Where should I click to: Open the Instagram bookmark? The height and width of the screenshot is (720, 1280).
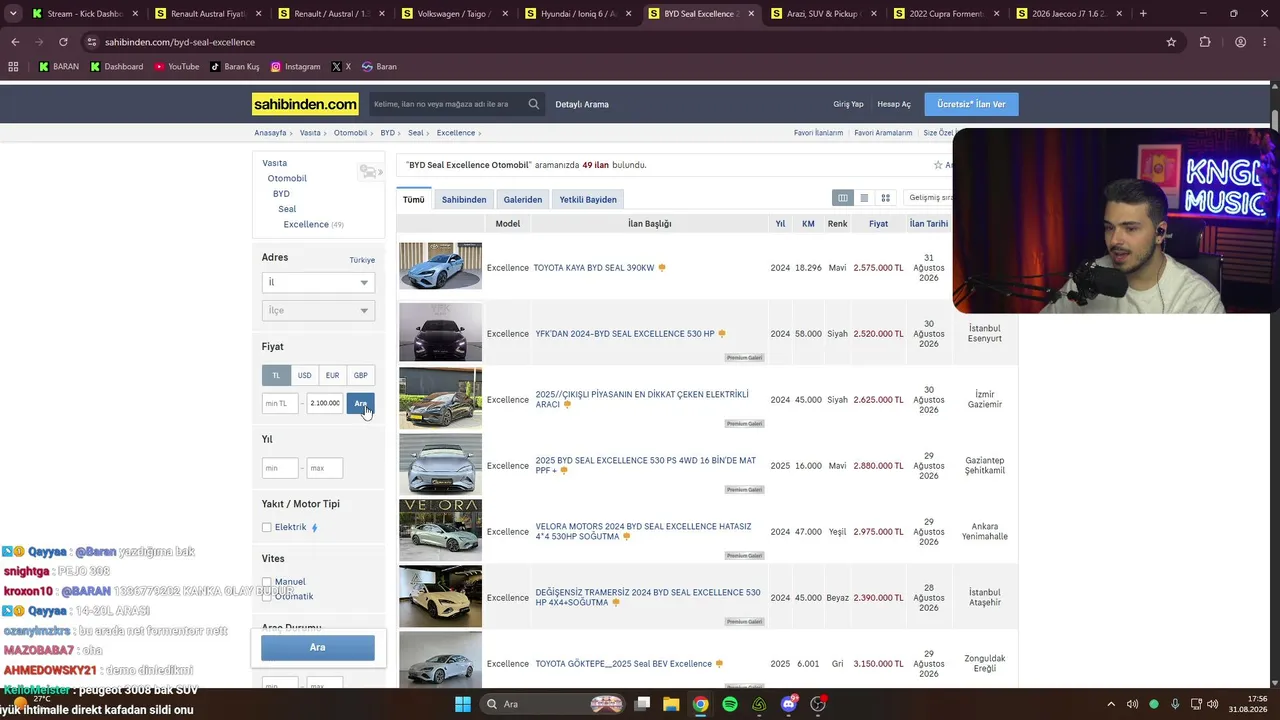(296, 67)
